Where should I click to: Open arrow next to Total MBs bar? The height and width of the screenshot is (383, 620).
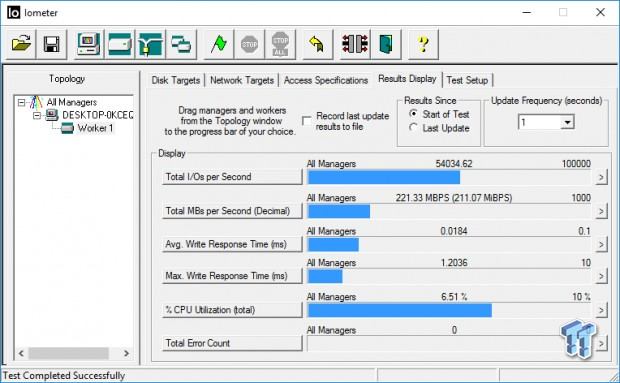click(x=601, y=211)
